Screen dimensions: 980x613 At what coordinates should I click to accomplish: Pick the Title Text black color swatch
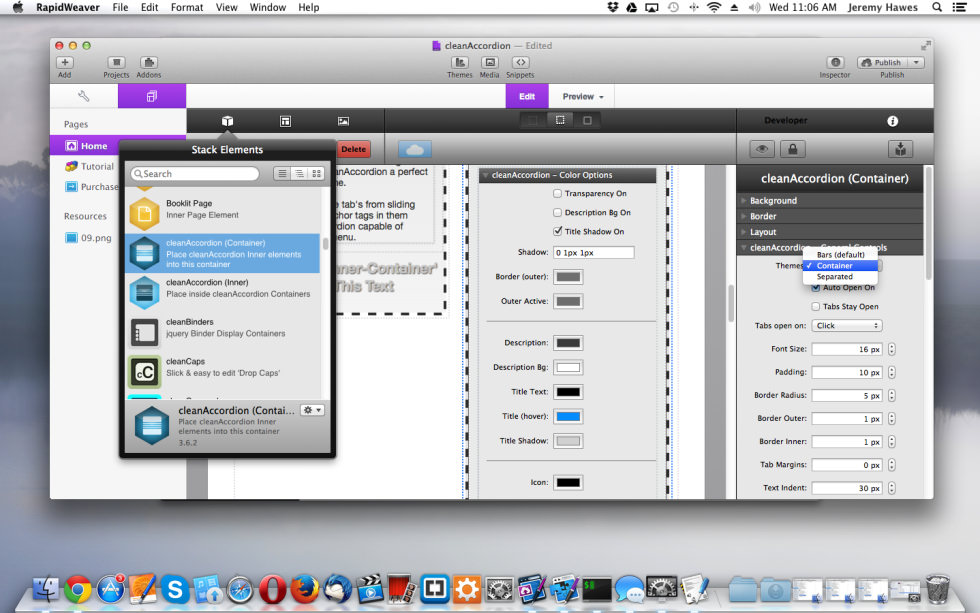568,392
